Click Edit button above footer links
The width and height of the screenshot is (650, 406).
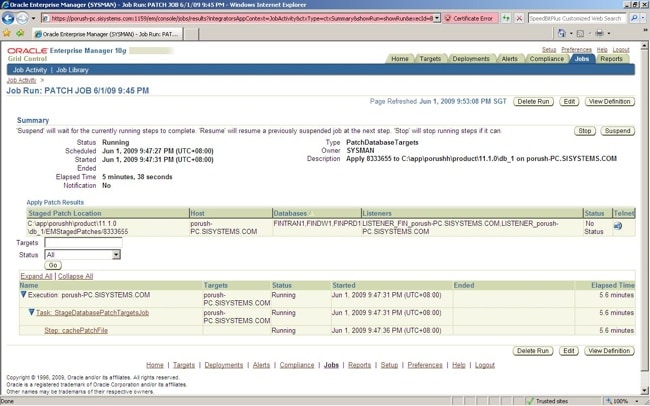[x=569, y=351]
